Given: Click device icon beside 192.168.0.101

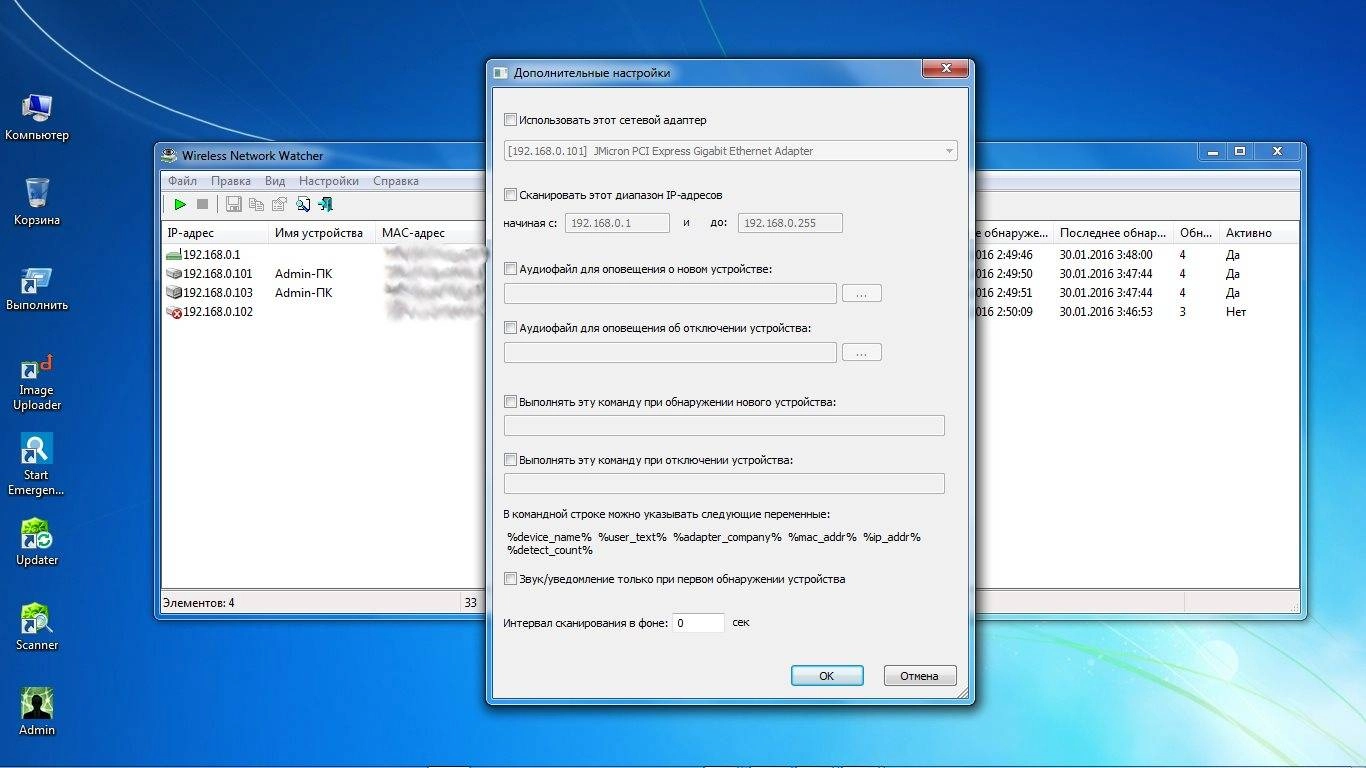Looking at the screenshot, I should 174,274.
